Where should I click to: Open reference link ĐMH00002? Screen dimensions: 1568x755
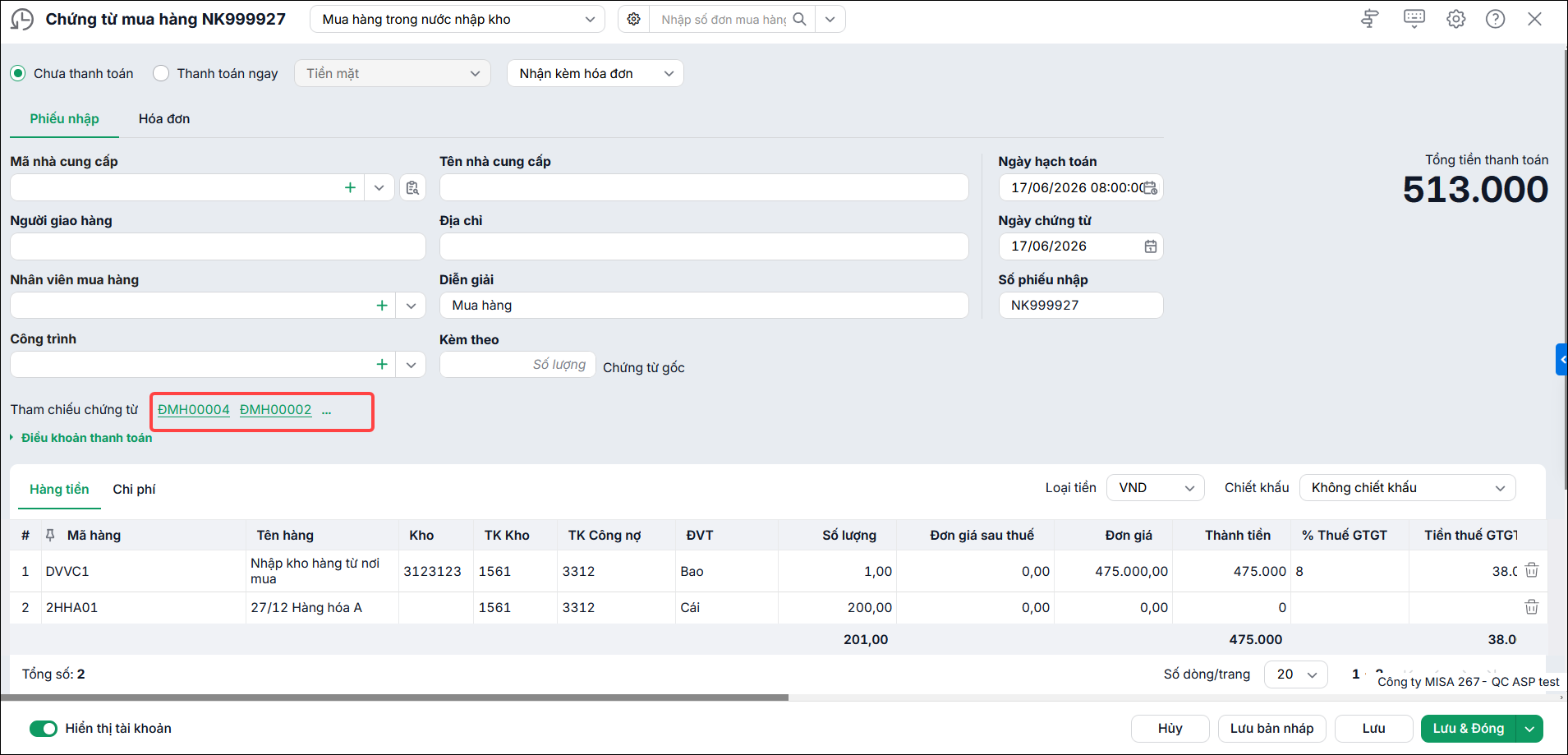276,410
